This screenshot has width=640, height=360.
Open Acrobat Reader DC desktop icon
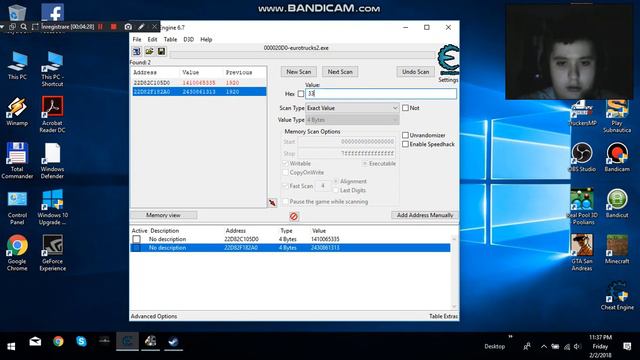click(x=52, y=115)
